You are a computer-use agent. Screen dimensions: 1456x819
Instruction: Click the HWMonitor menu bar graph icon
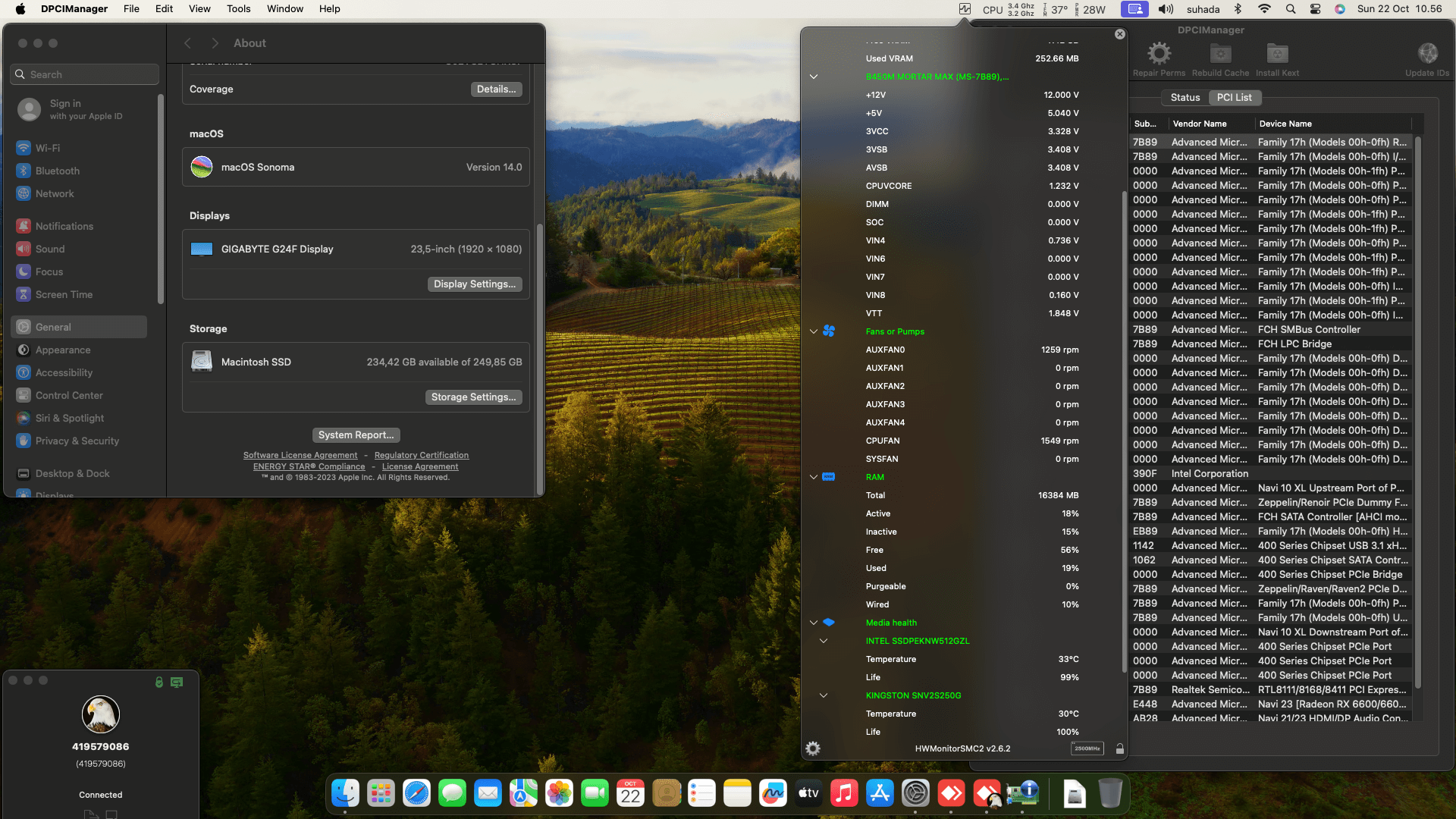965,9
